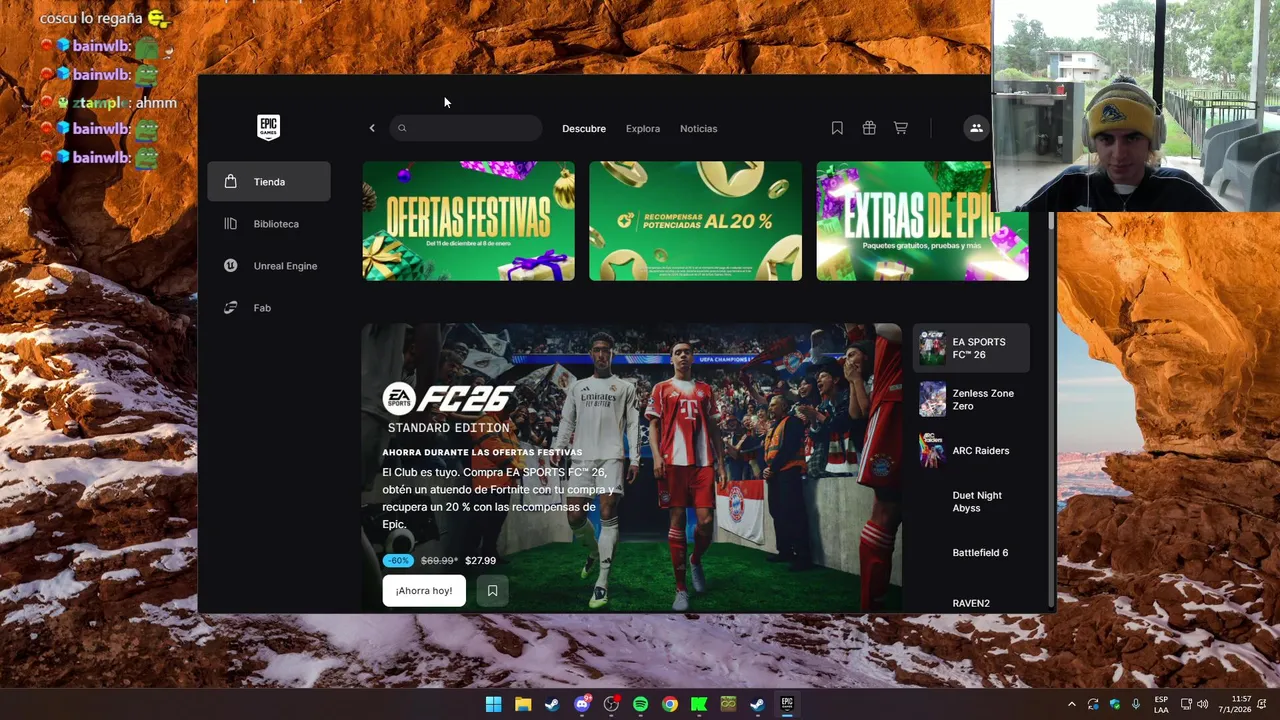Click the EA SPORTS FC 26 small thumbnail
Image resolution: width=1280 pixels, height=720 pixels.
point(932,348)
